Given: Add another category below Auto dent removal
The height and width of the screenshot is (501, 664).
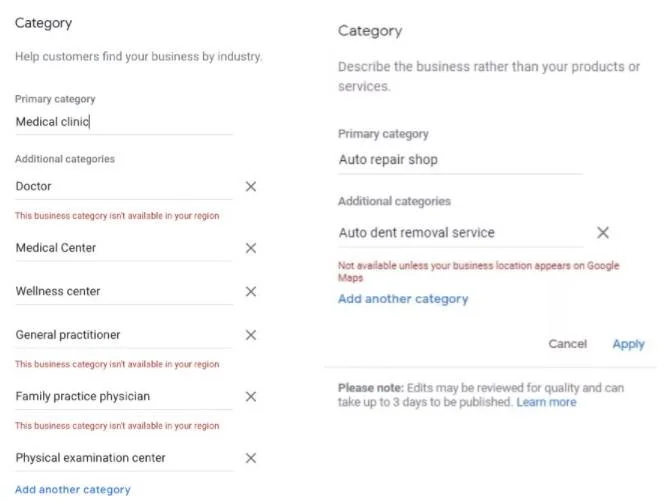Looking at the screenshot, I should coord(403,299).
